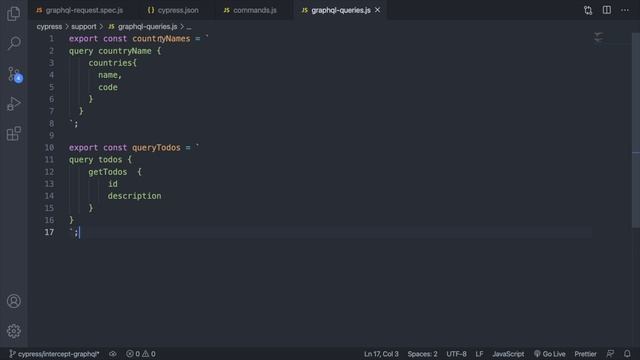Click getTodos on line 12
The width and height of the screenshot is (640, 360).
tap(108, 172)
